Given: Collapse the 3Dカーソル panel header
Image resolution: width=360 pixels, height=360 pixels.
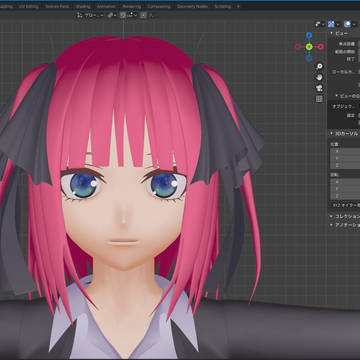Looking at the screenshot, I should click(x=344, y=133).
